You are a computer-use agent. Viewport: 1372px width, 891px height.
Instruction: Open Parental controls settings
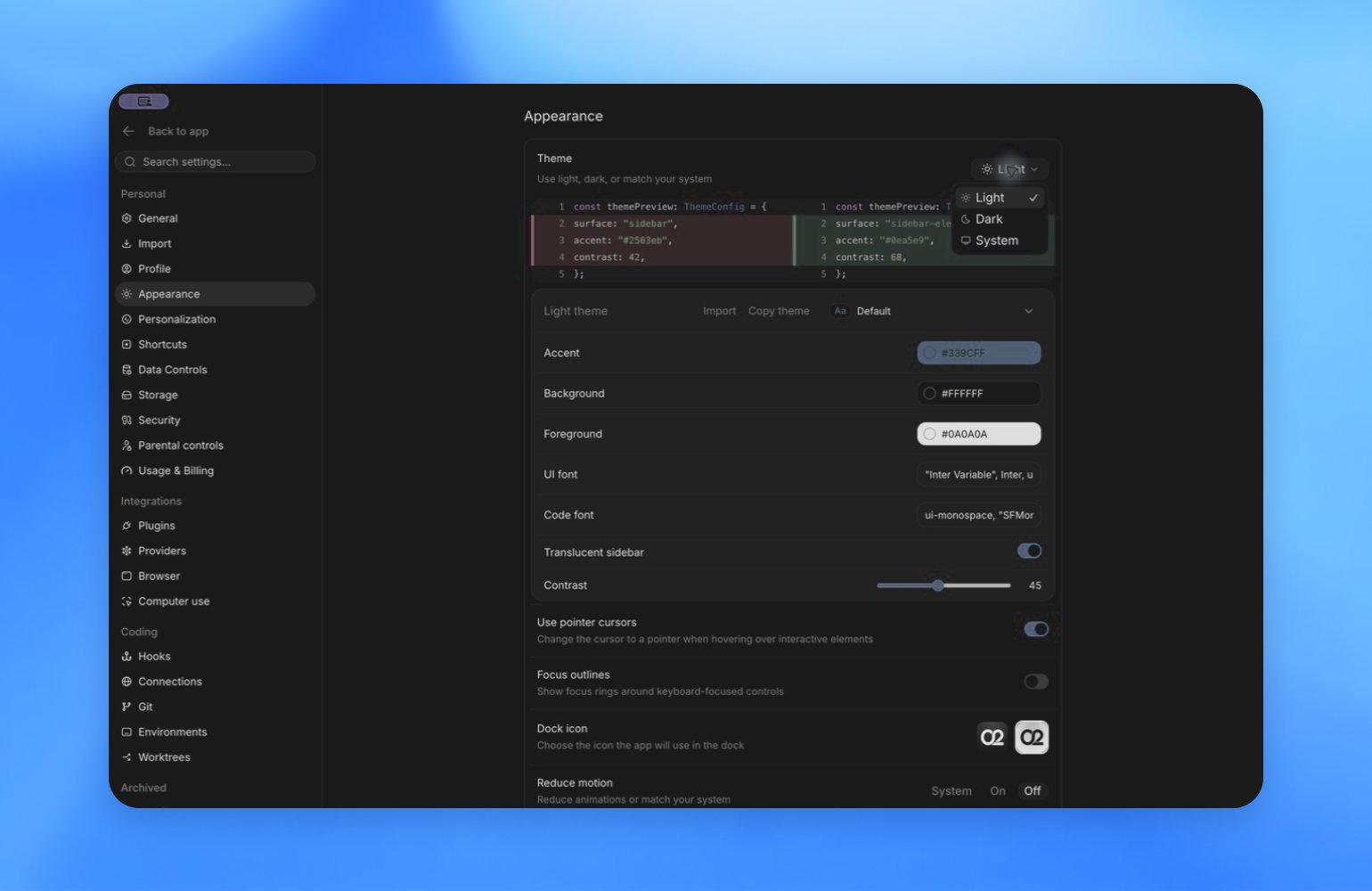click(x=215, y=445)
